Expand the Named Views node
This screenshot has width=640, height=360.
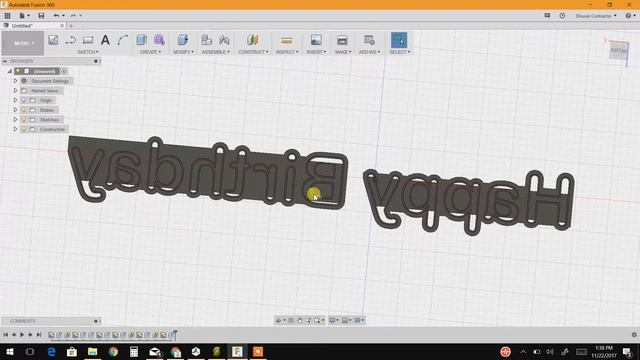point(16,91)
